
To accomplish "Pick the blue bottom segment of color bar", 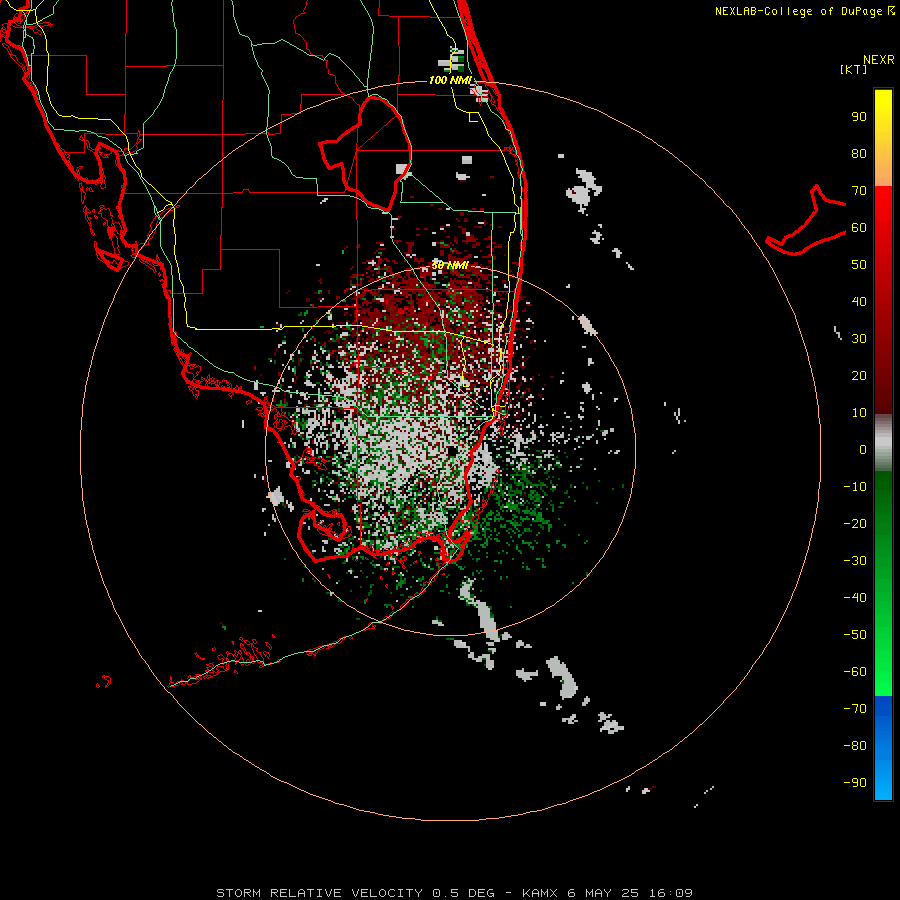I will (x=883, y=748).
